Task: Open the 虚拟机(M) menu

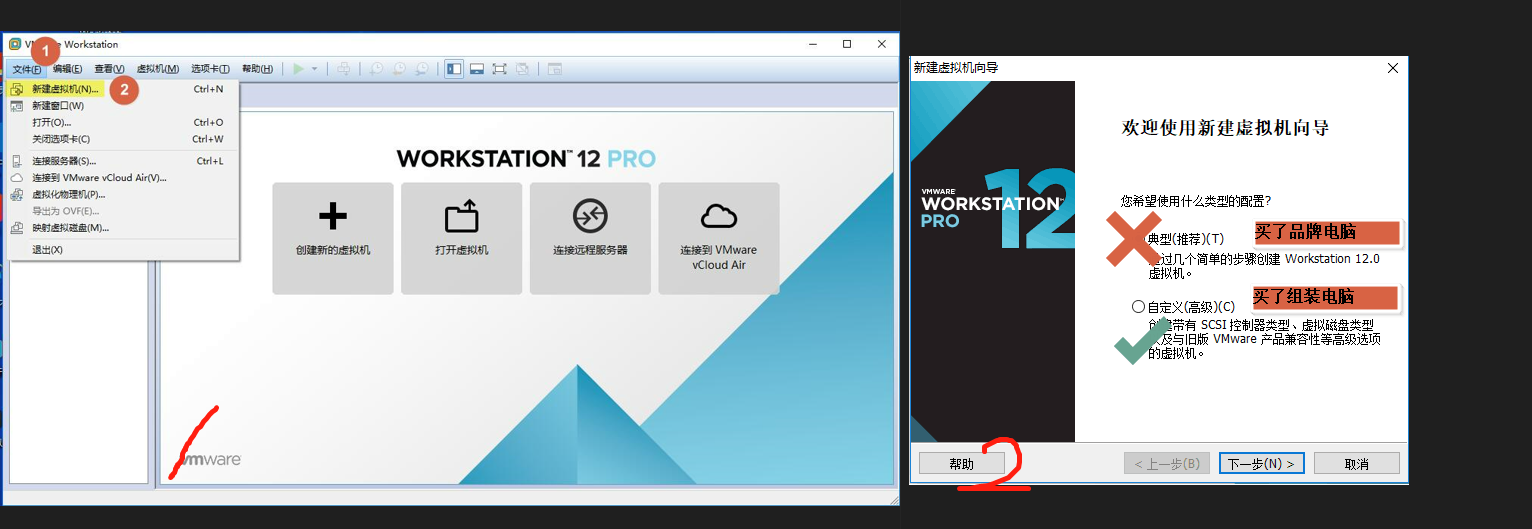Action: [157, 69]
